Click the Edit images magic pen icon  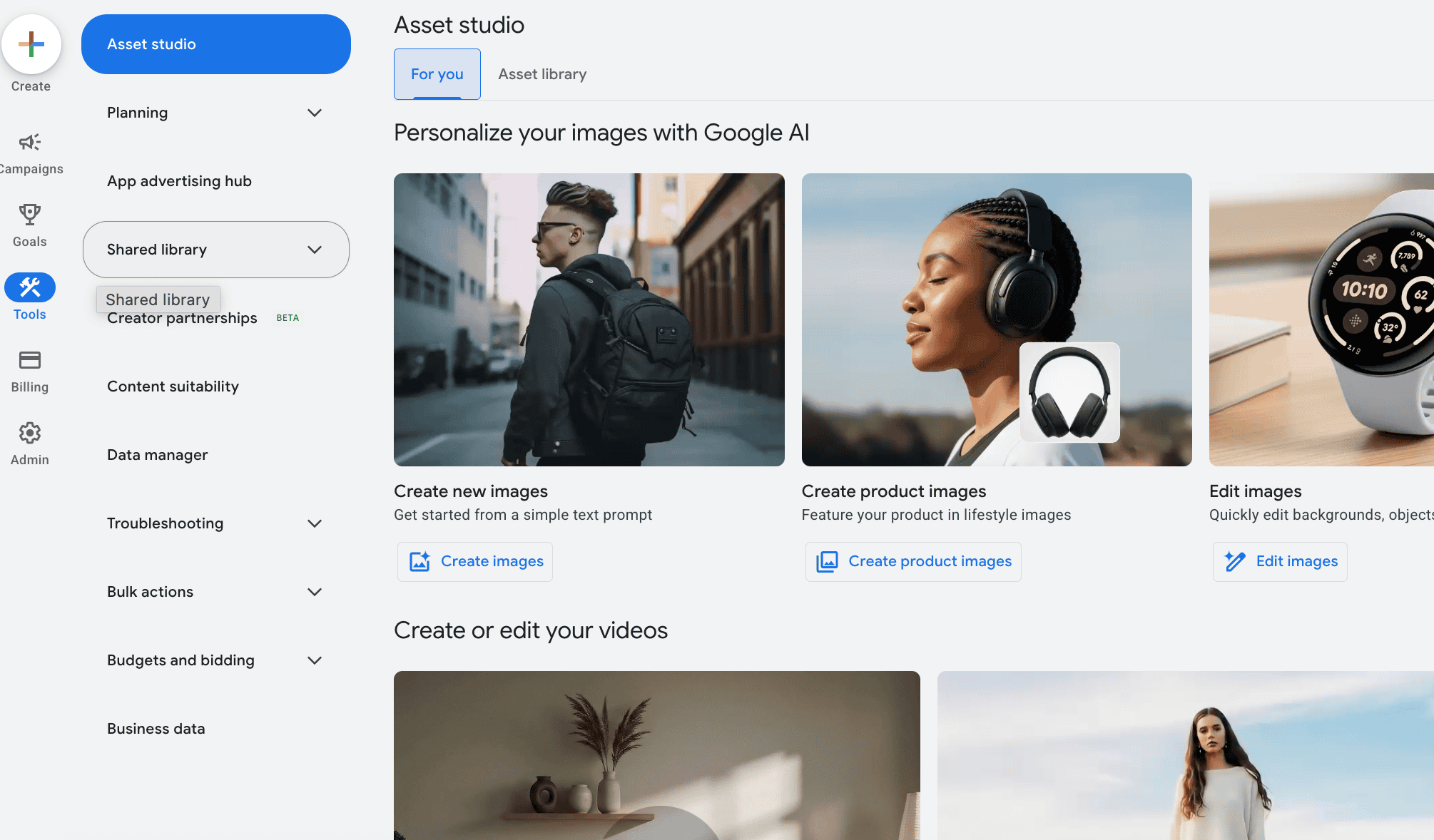click(1235, 562)
